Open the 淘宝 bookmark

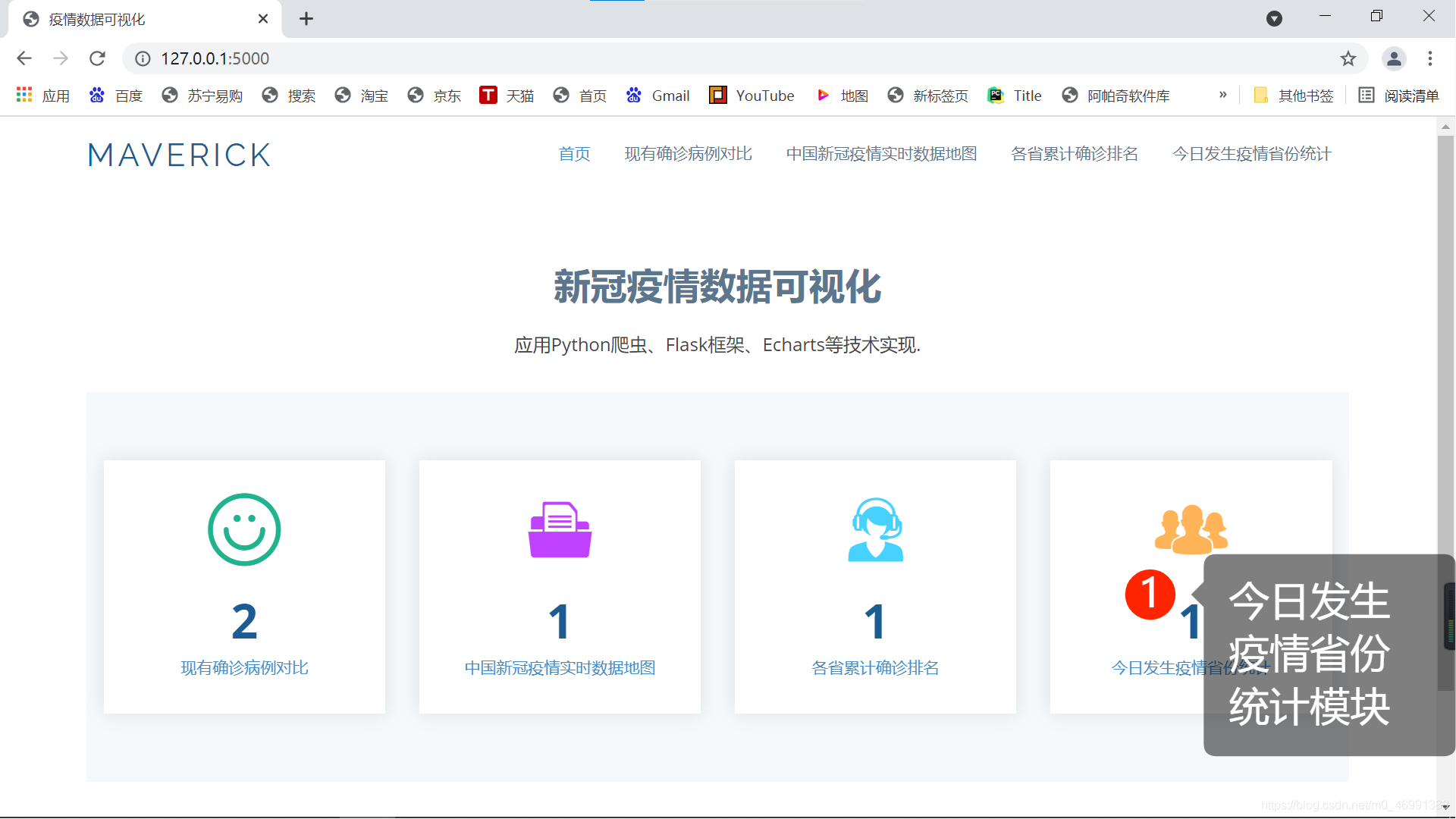362,96
